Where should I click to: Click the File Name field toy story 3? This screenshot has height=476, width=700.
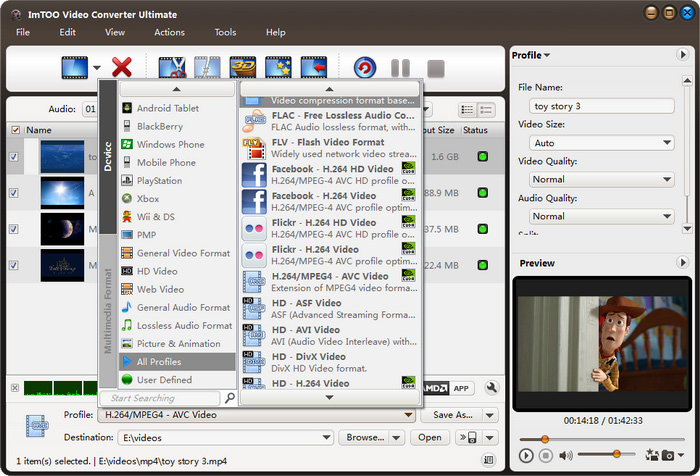pos(601,106)
